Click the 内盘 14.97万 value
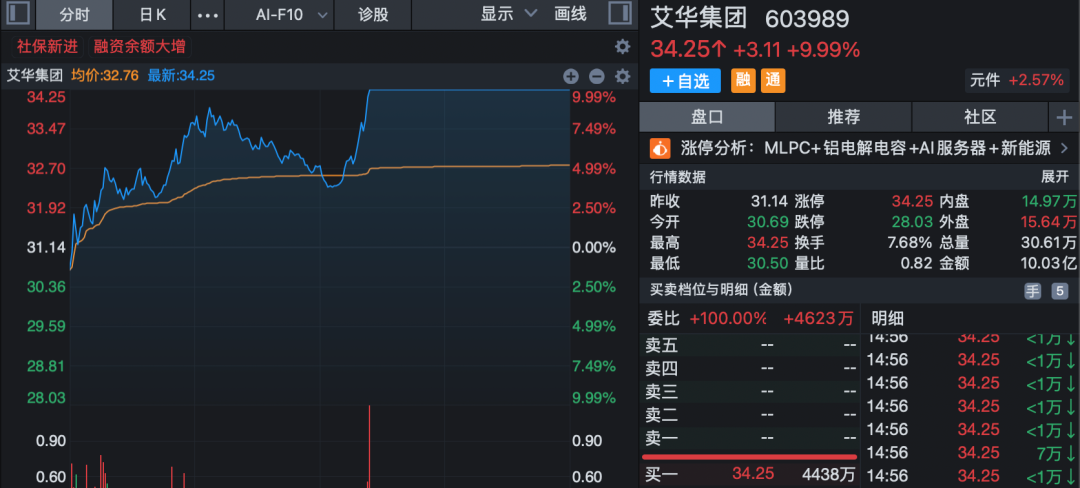This screenshot has width=1080, height=488. [x=1049, y=202]
